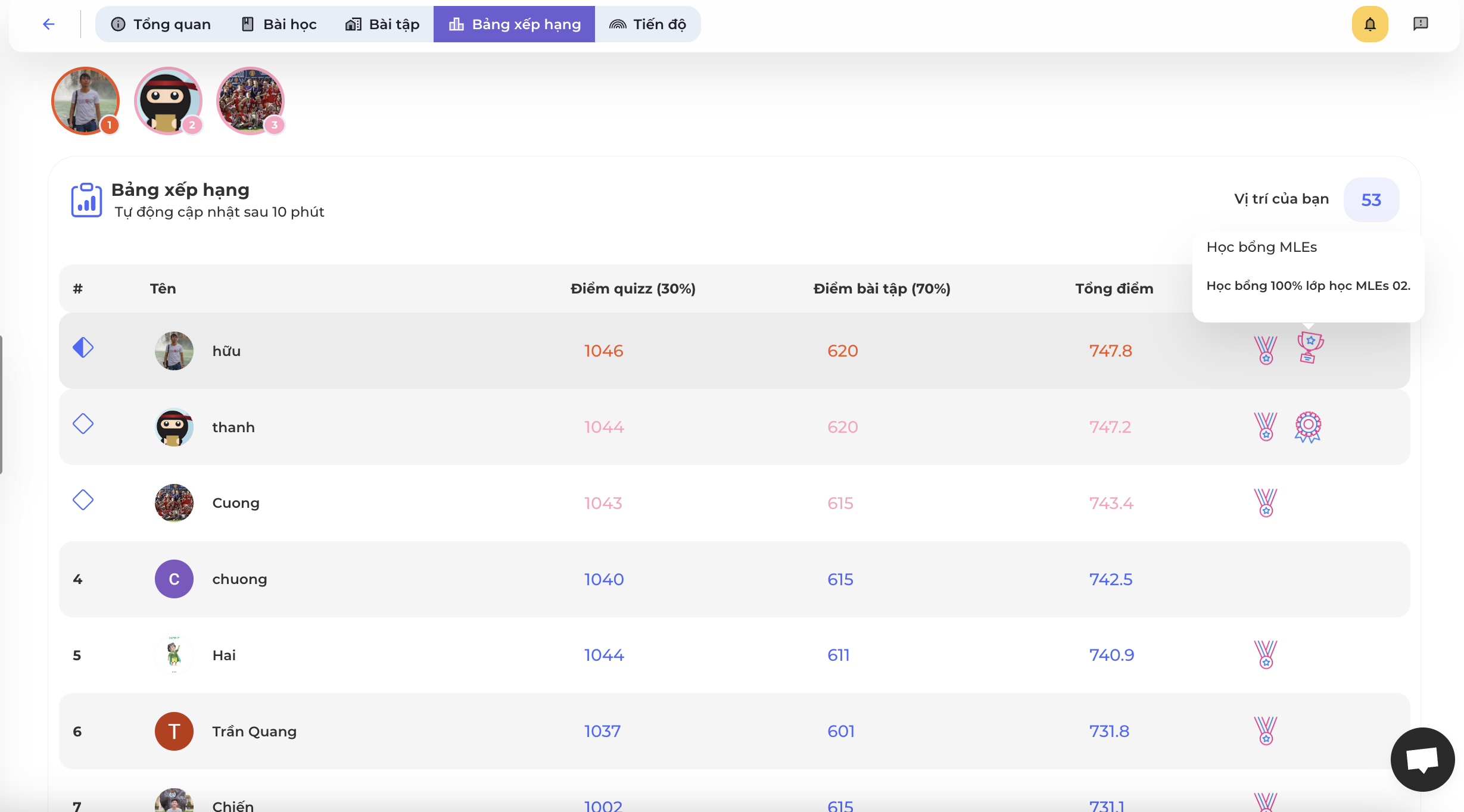Image resolution: width=1464 pixels, height=812 pixels.
Task: Open the live chat bubble
Action: 1423,760
